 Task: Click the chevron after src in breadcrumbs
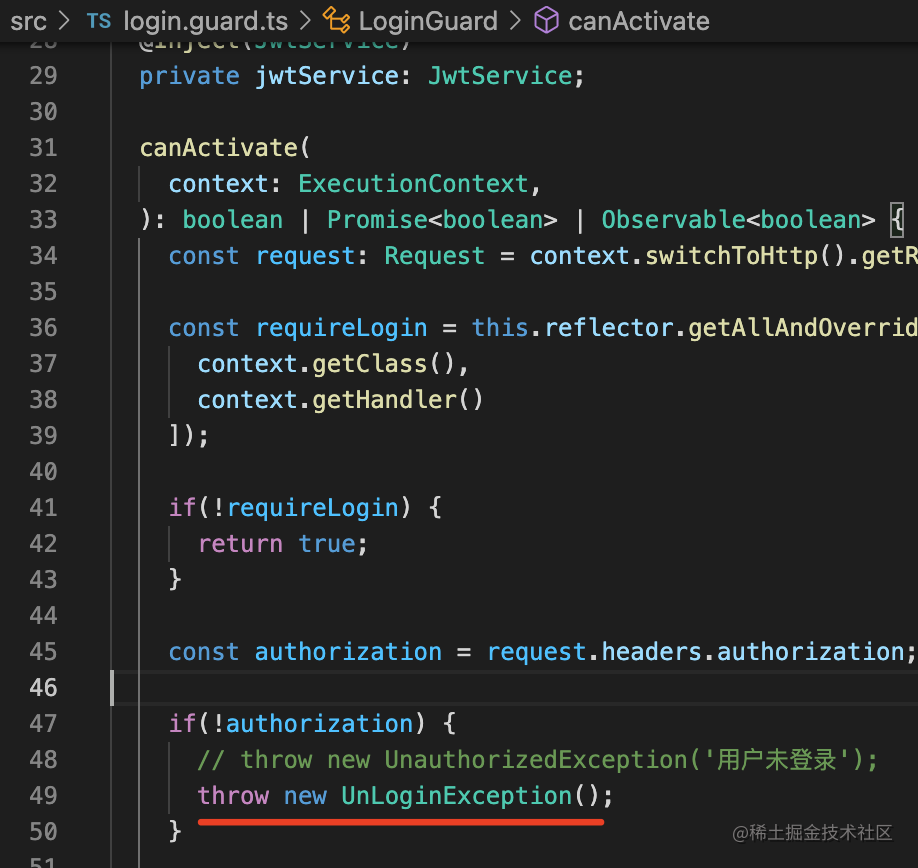tap(66, 21)
